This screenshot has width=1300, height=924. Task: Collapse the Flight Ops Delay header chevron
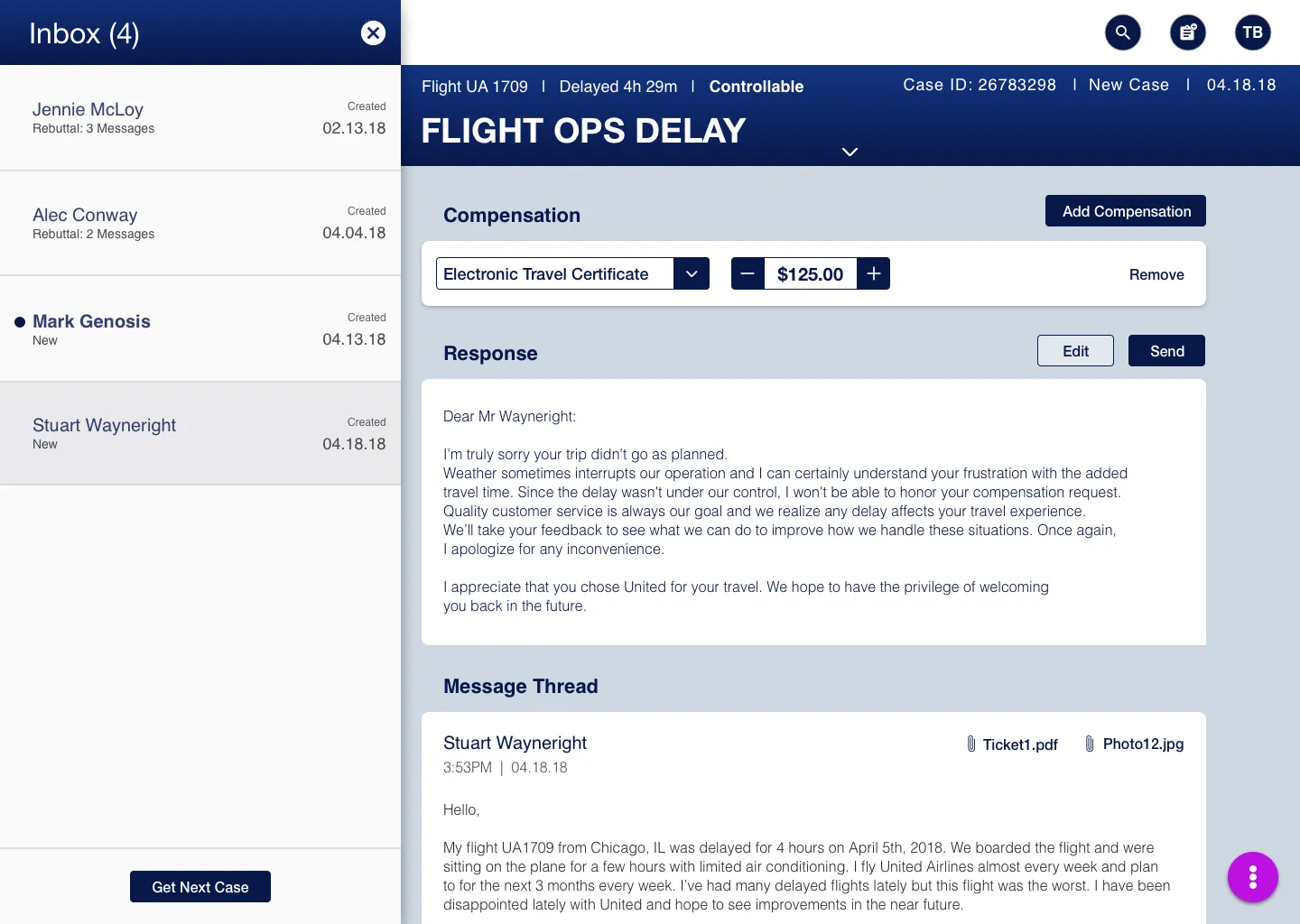850,152
